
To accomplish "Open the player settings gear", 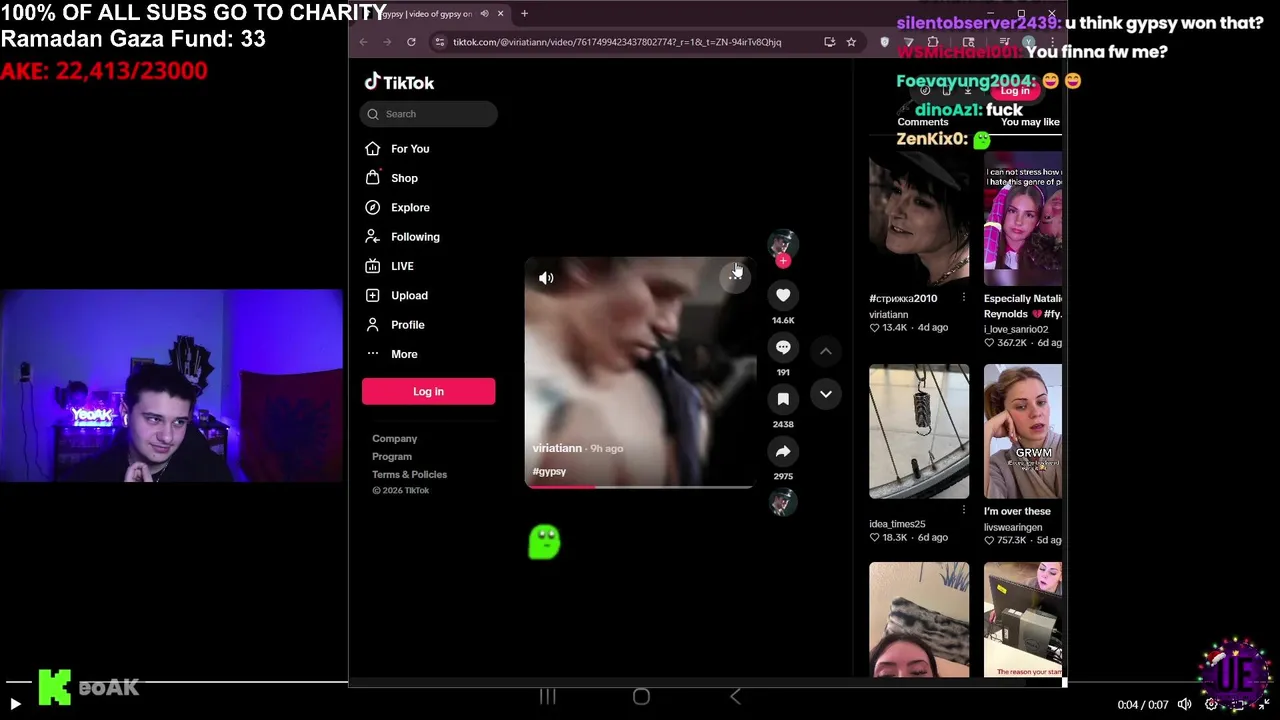I will [x=1211, y=704].
